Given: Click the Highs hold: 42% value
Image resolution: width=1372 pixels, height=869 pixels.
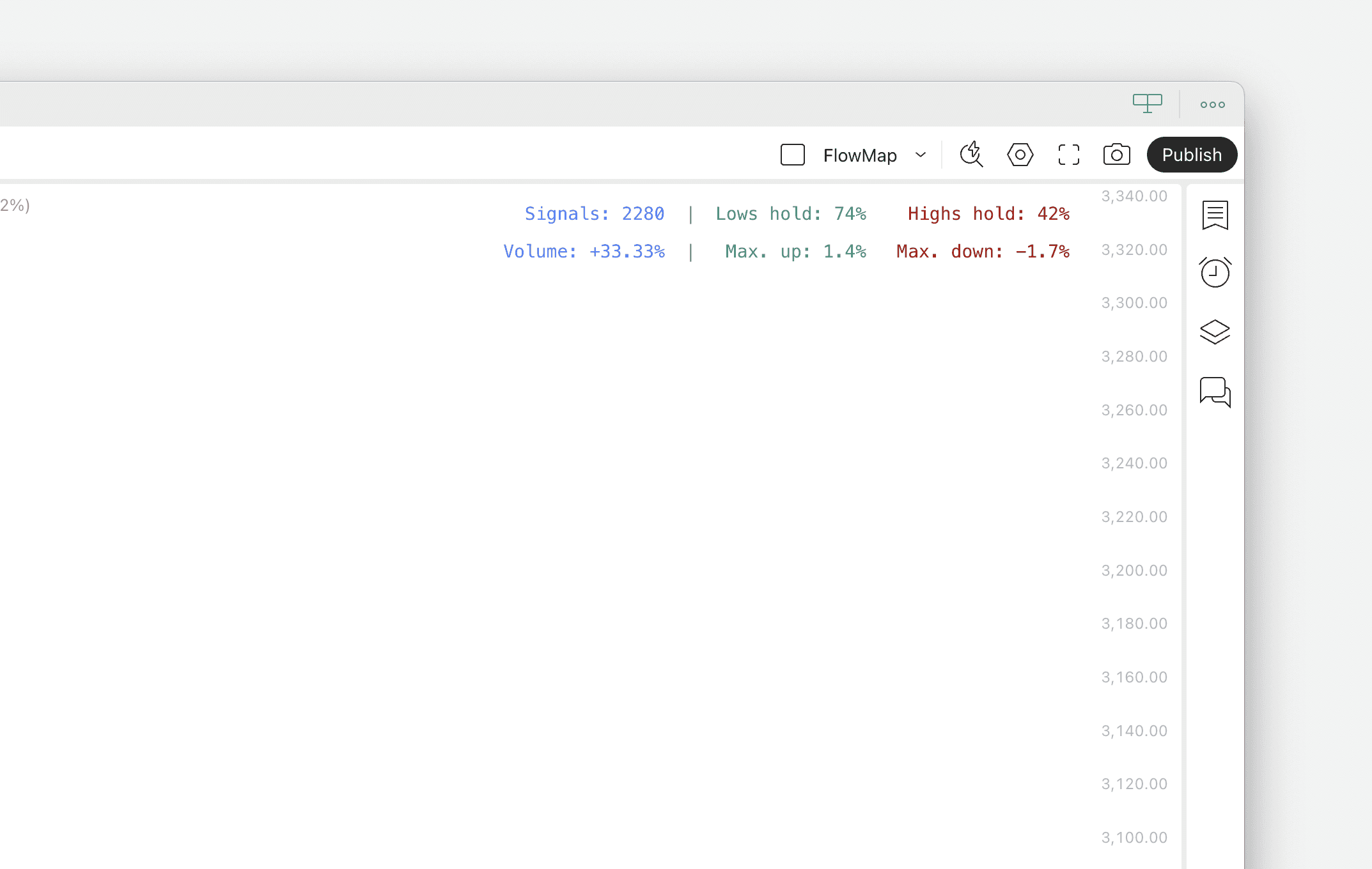Looking at the screenshot, I should [988, 213].
